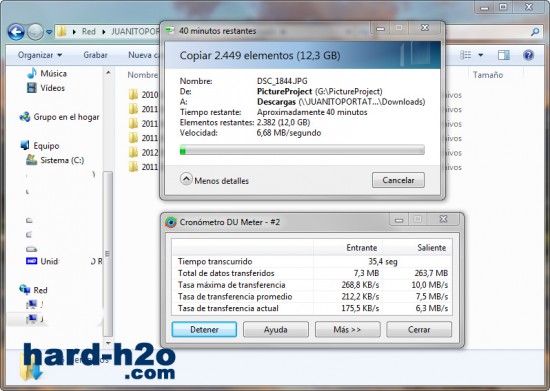Toggle the preview pane icon
The height and width of the screenshot is (391, 550).
pos(503,55)
